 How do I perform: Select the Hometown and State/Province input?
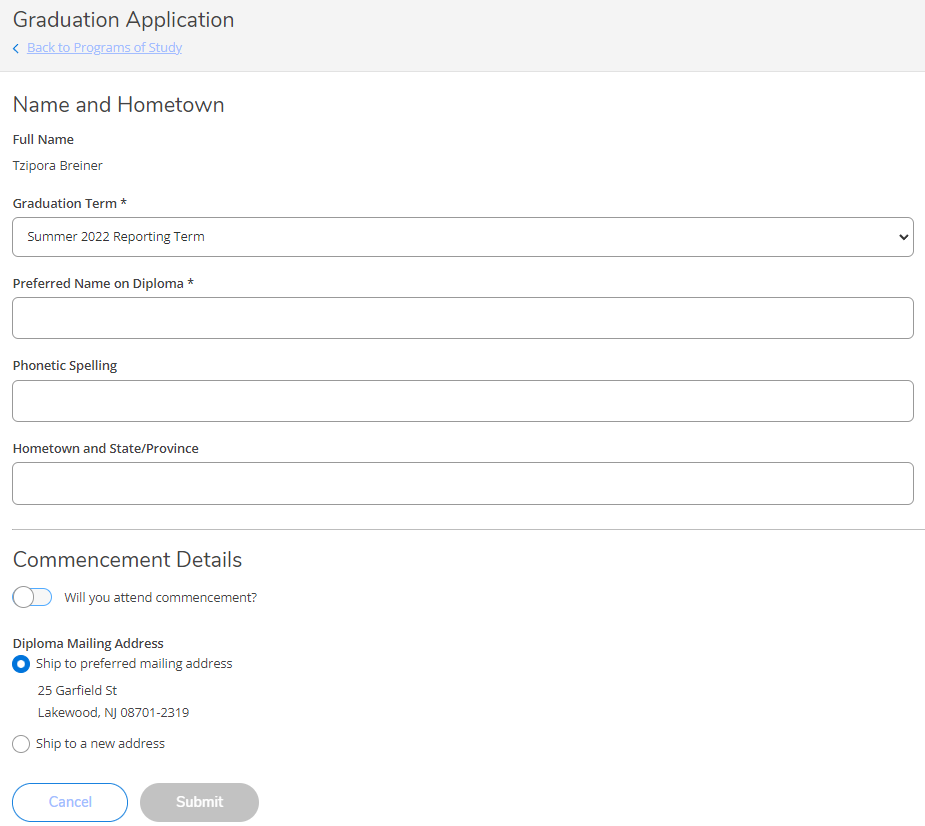click(462, 483)
